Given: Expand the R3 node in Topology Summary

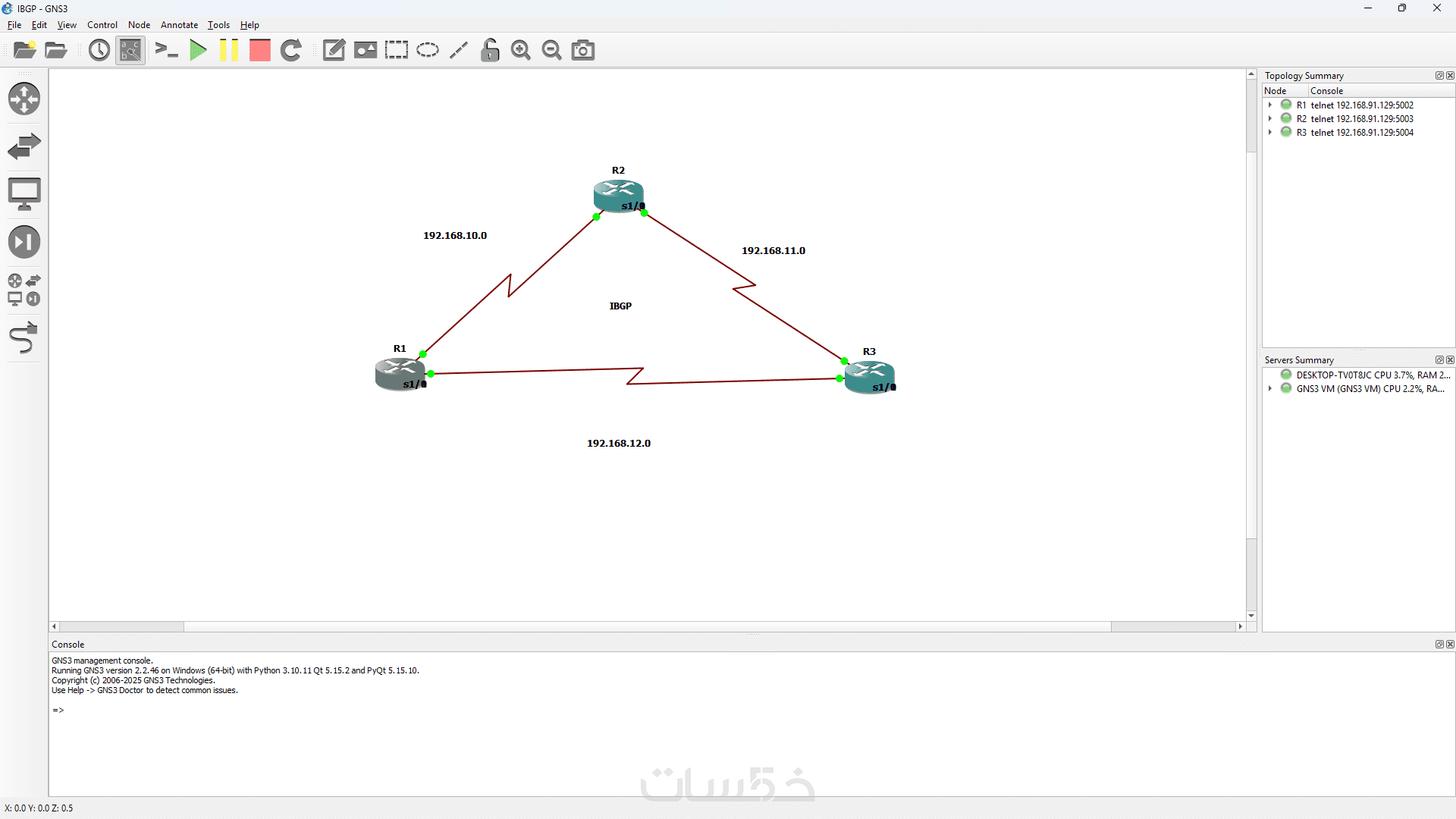Looking at the screenshot, I should 1270,133.
